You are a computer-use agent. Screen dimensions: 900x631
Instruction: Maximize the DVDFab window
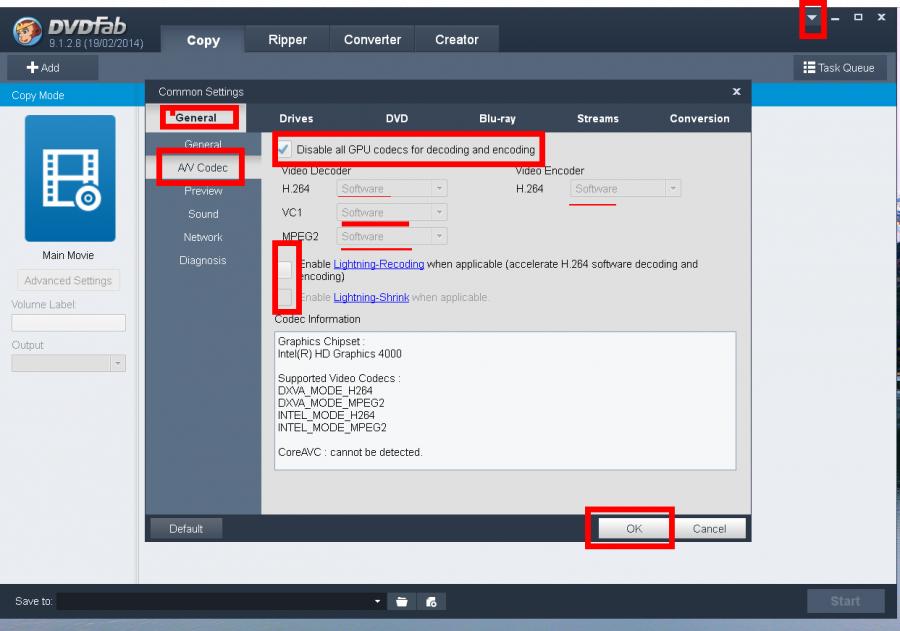point(858,17)
